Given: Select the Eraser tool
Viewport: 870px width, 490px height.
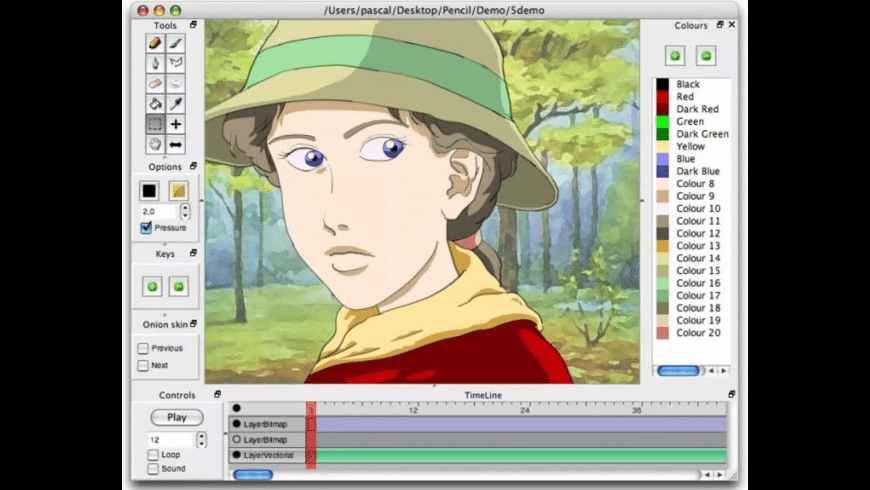Looking at the screenshot, I should (154, 83).
